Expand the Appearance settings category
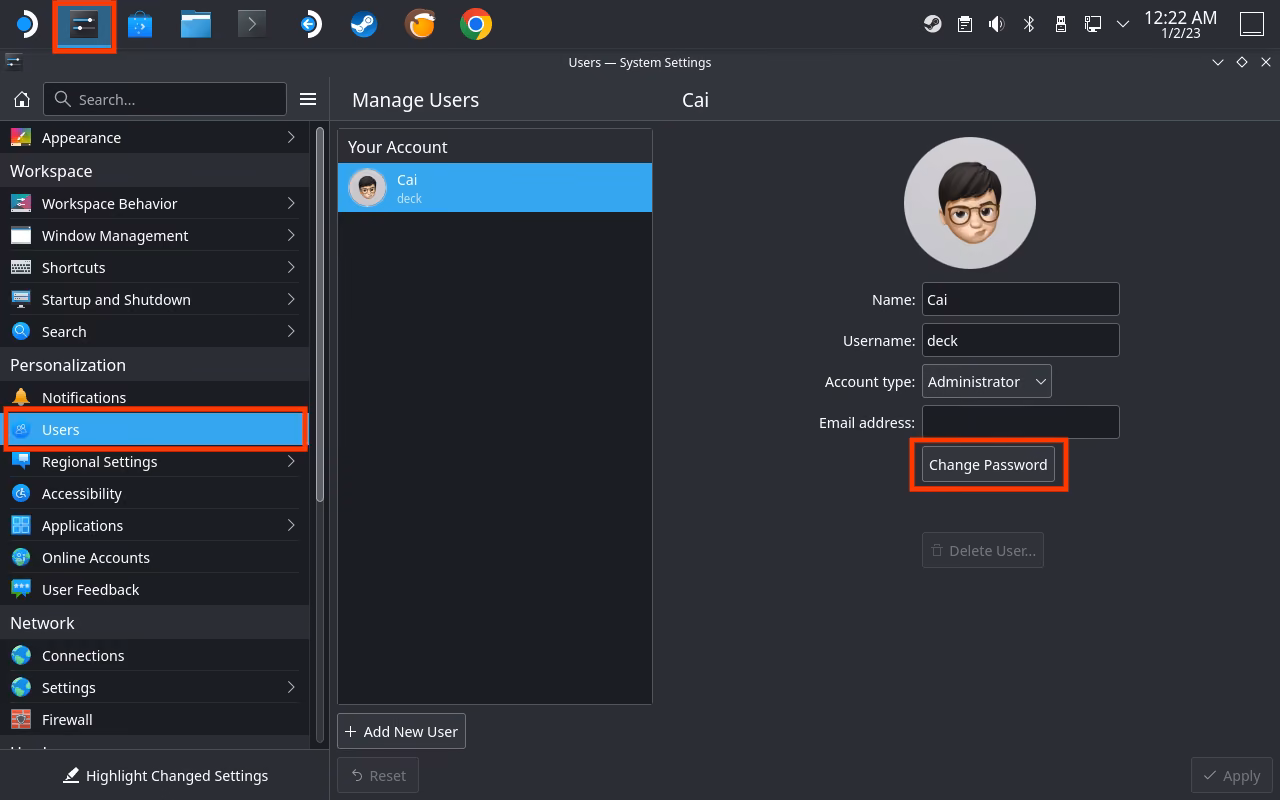Viewport: 1280px width, 800px height. 154,137
